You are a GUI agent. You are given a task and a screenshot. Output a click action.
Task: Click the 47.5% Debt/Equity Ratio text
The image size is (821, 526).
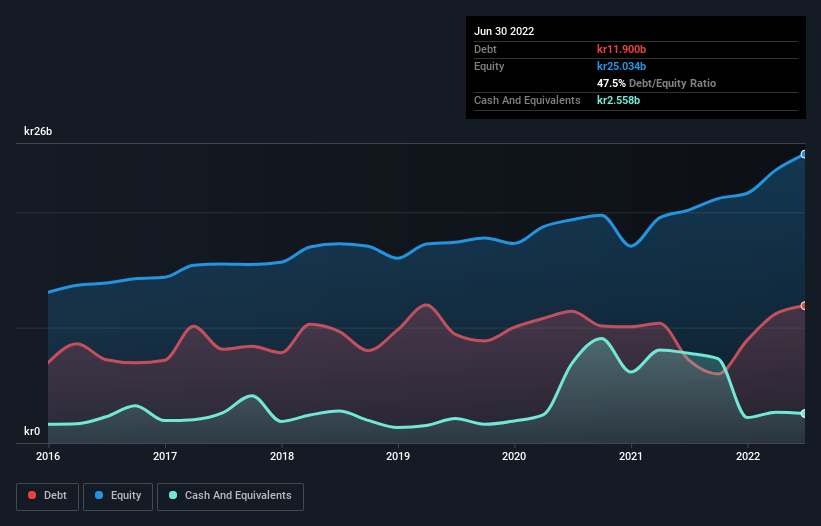point(657,83)
